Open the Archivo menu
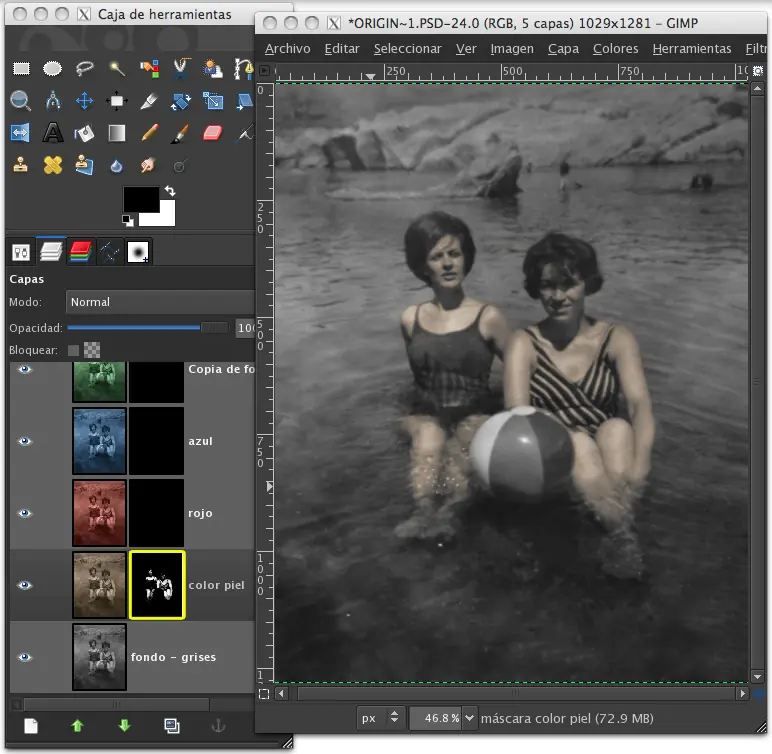 [288, 49]
